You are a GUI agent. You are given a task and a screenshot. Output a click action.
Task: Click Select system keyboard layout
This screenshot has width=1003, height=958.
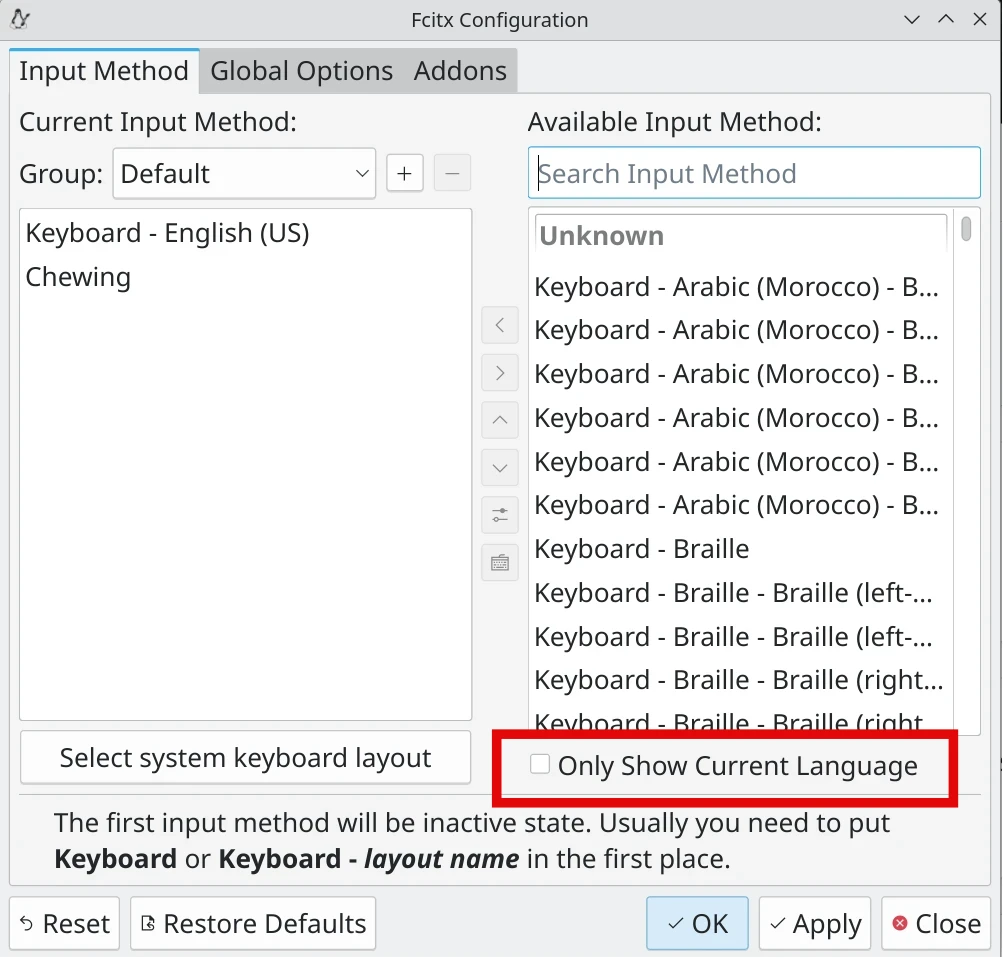tap(246, 758)
